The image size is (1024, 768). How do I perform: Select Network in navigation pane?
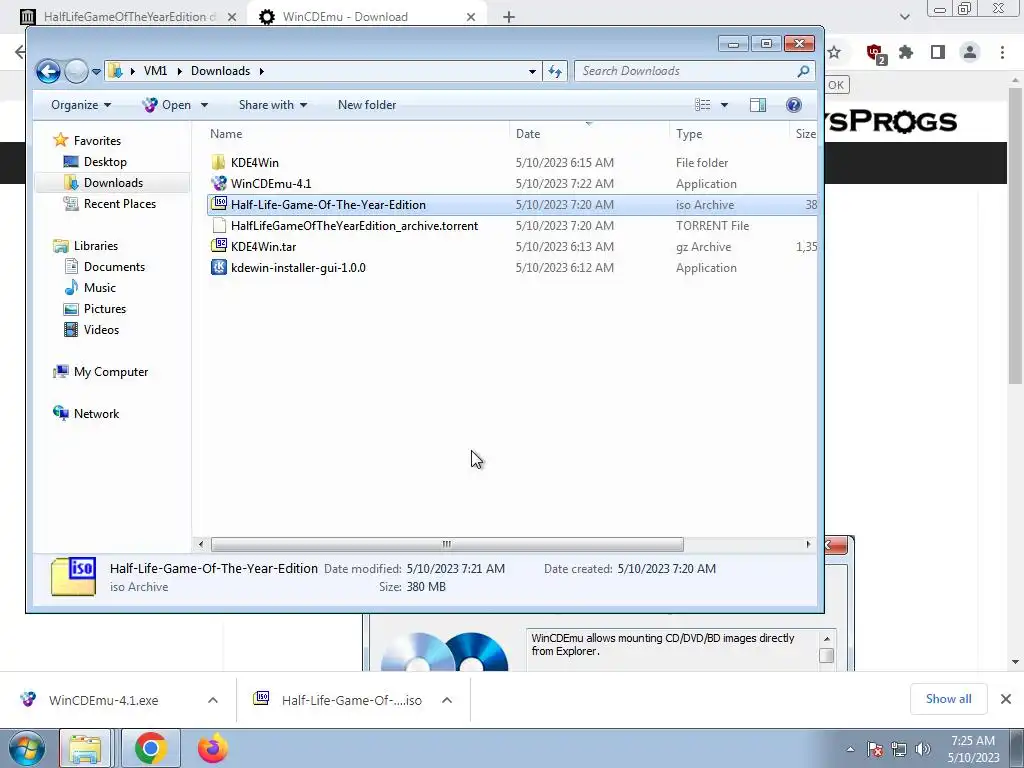pos(96,413)
